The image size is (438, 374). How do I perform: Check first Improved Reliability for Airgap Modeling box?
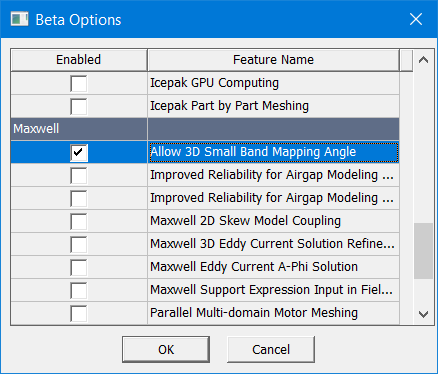(79, 175)
